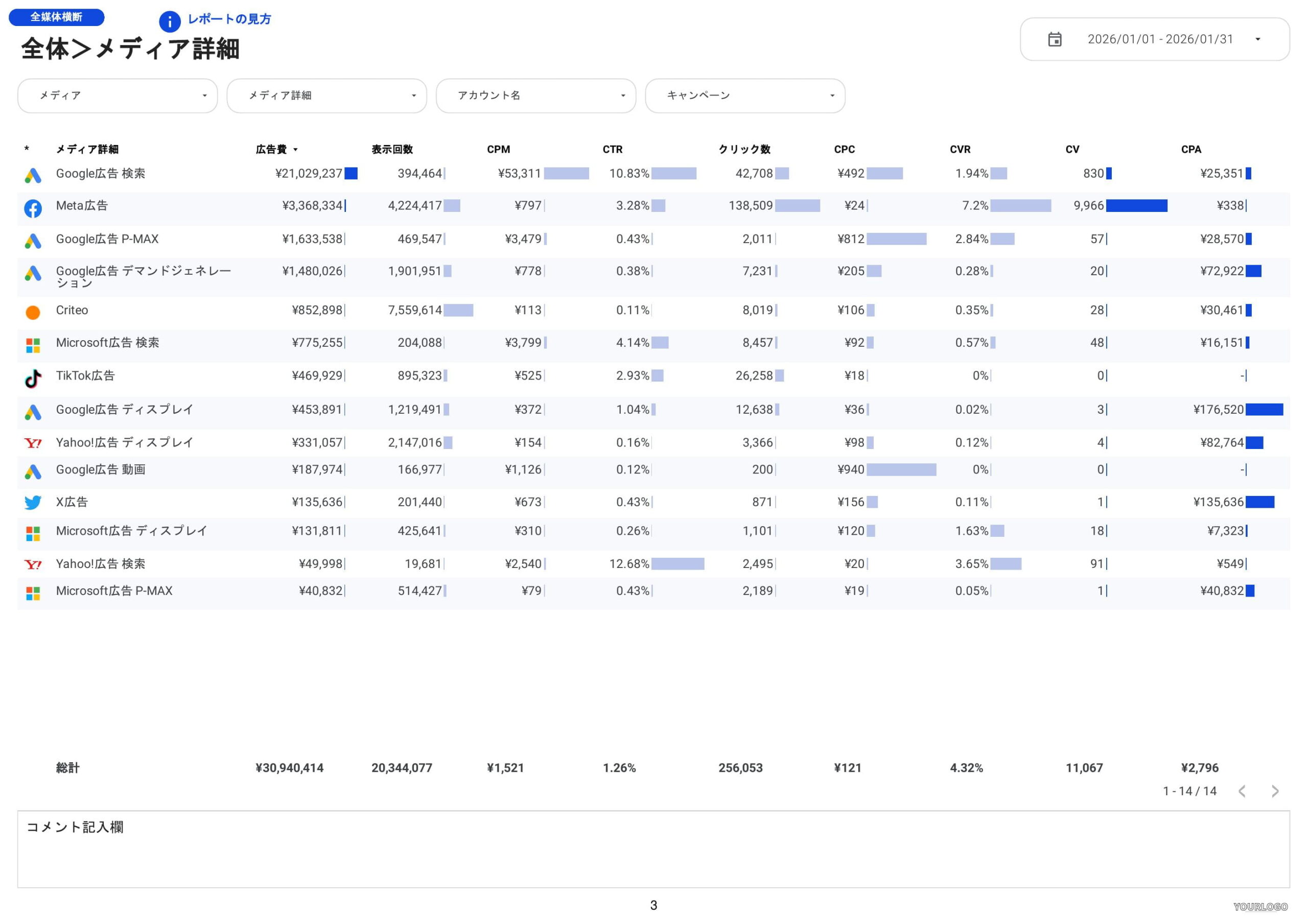Click the Microsoft広告 検索 Windows logo icon
1308x924 pixels.
pyautogui.click(x=33, y=345)
